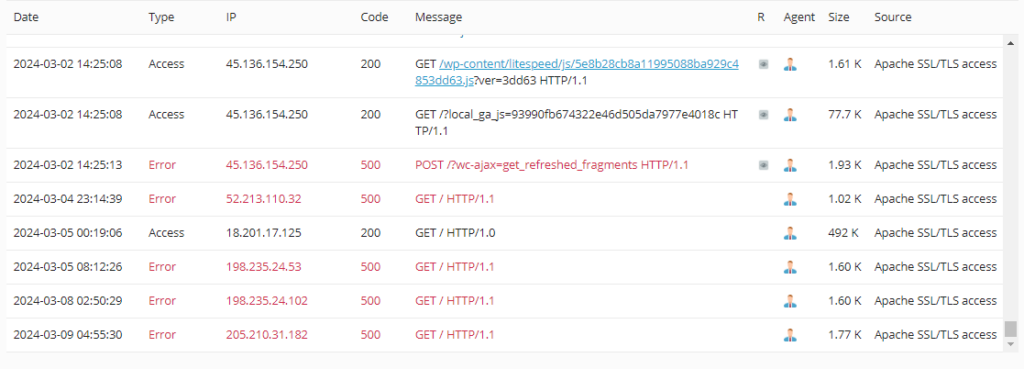This screenshot has height=369, width=1024.
Task: Click Error type in 205.210.31.182 row
Action: [x=162, y=335]
